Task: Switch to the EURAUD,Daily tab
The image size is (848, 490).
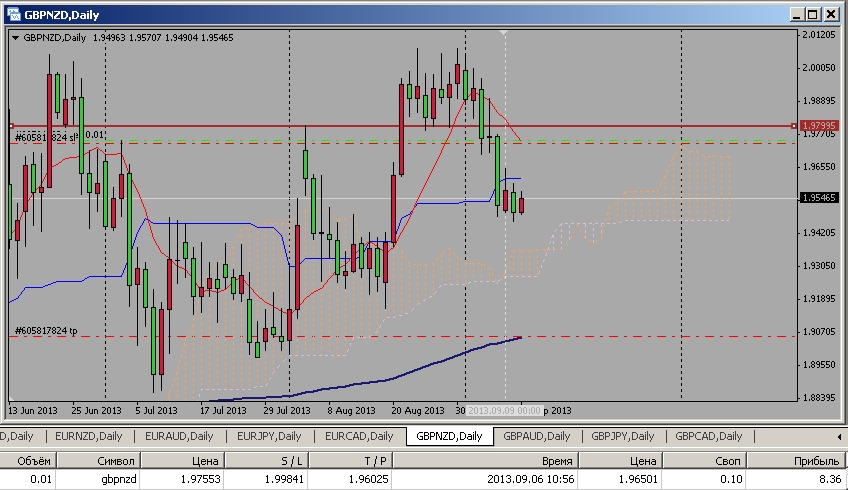Action: 179,436
